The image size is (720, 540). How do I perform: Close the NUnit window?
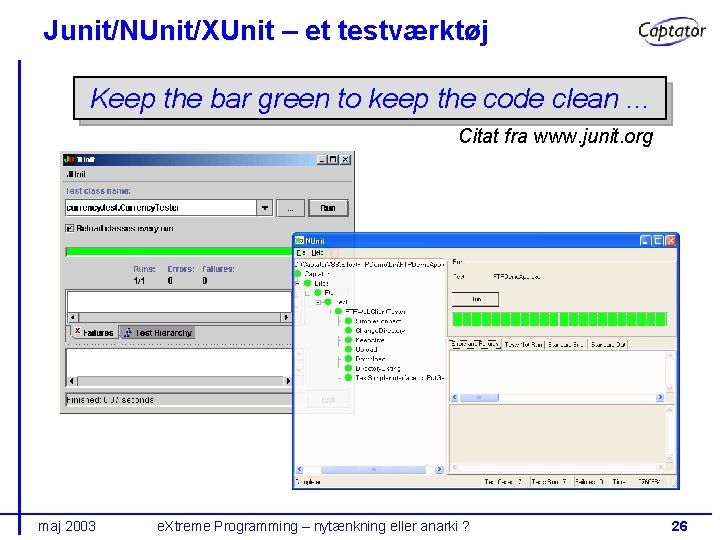click(670, 241)
